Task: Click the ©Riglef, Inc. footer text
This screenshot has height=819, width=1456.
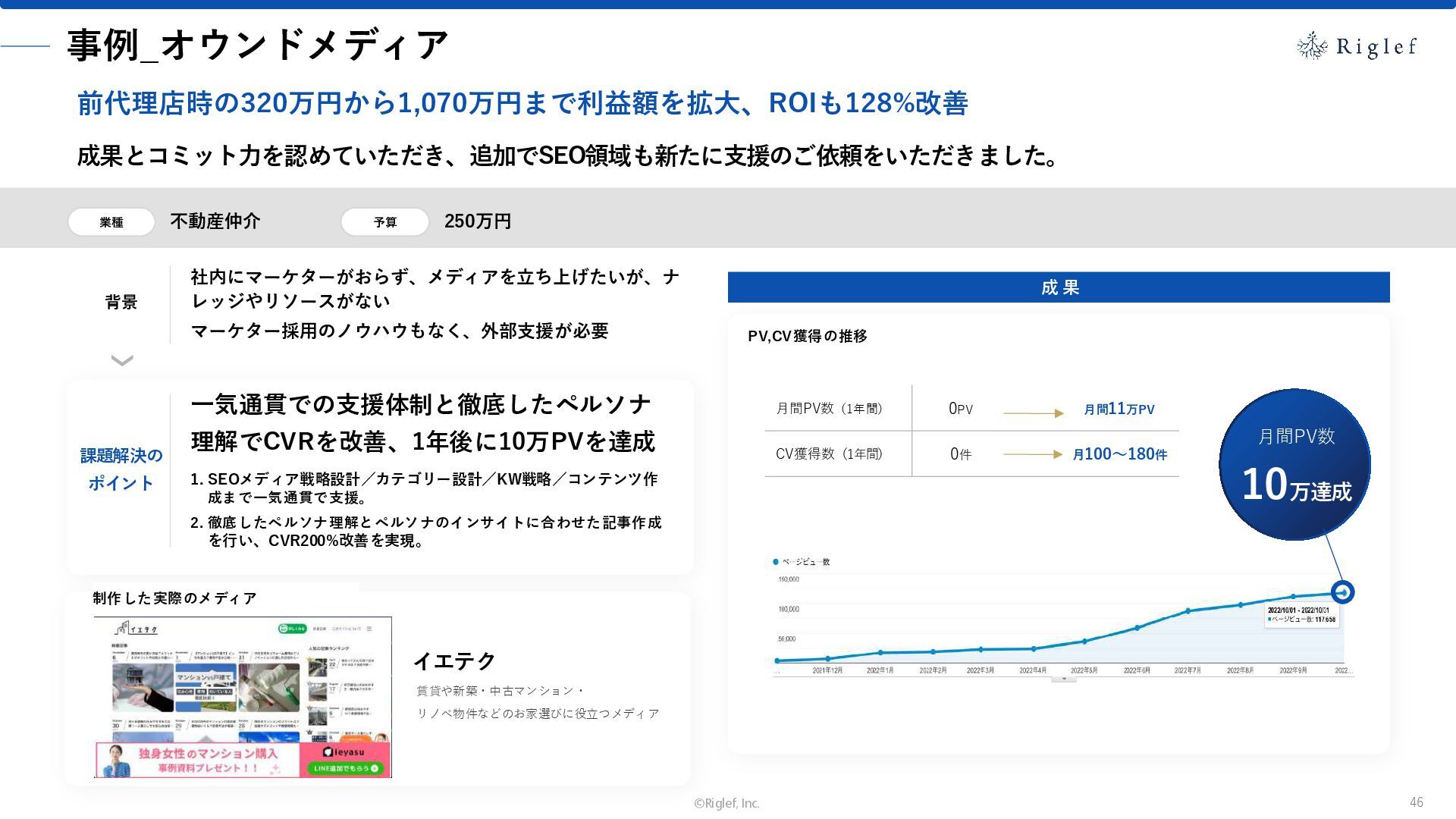Action: [x=726, y=803]
